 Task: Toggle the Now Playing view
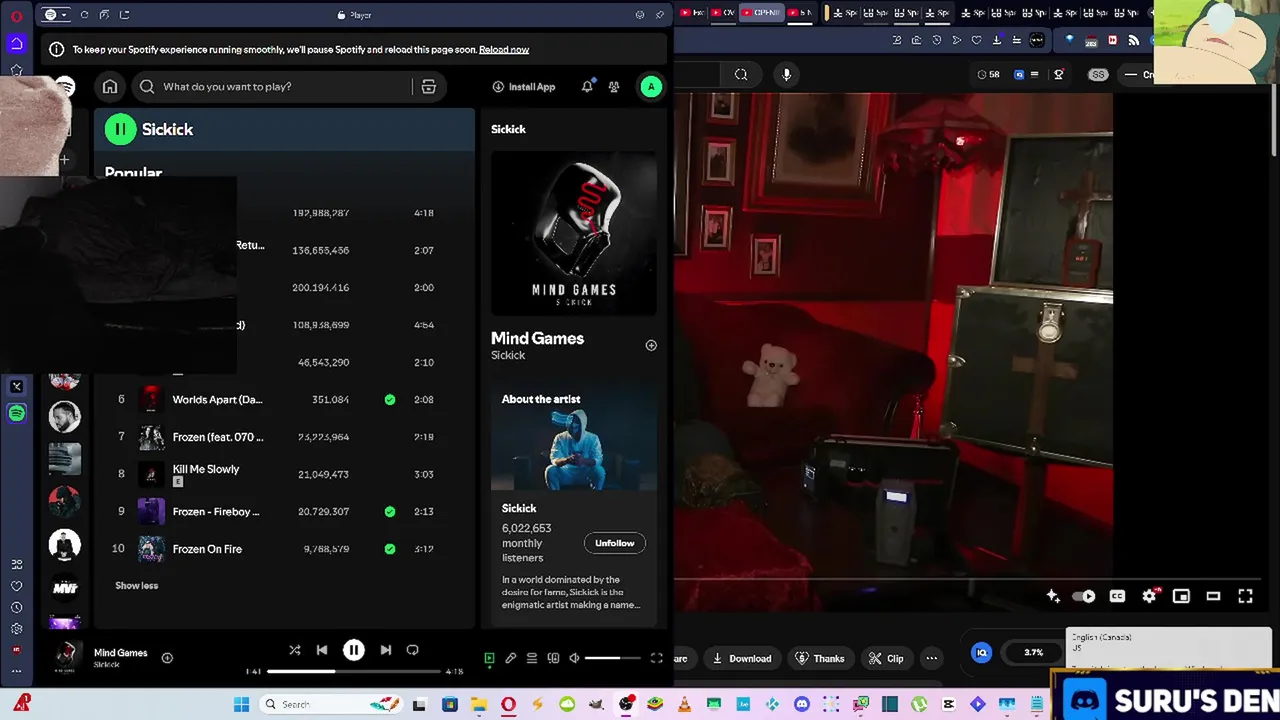[489, 658]
